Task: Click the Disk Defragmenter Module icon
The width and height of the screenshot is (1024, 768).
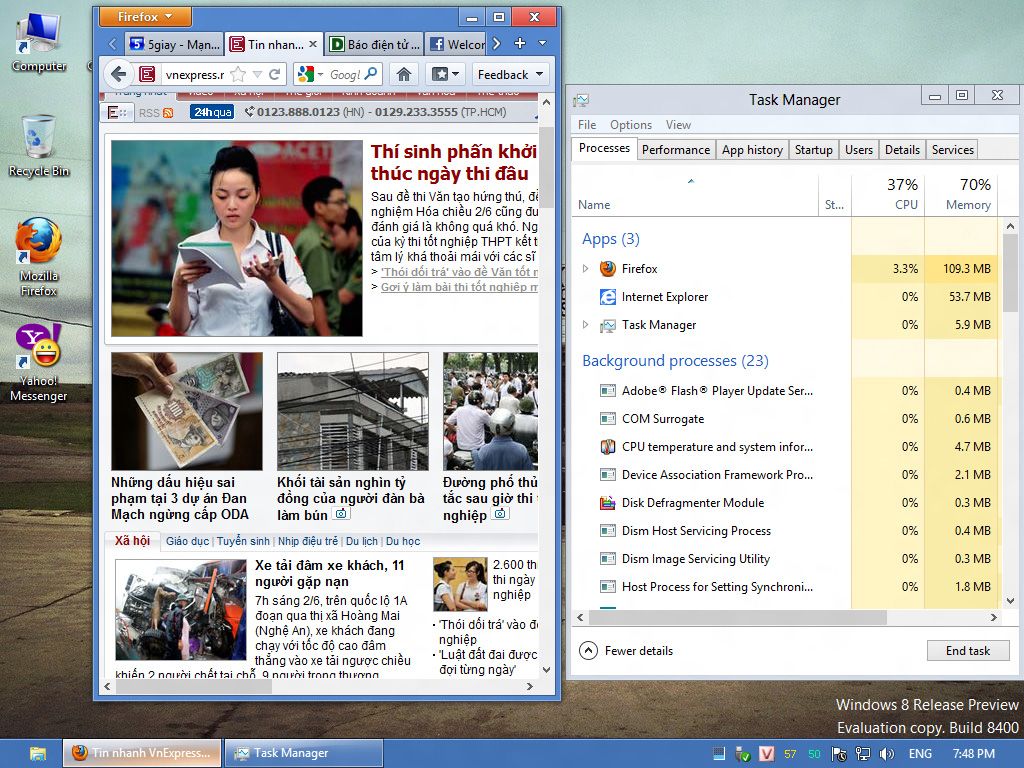Action: pyautogui.click(x=608, y=503)
